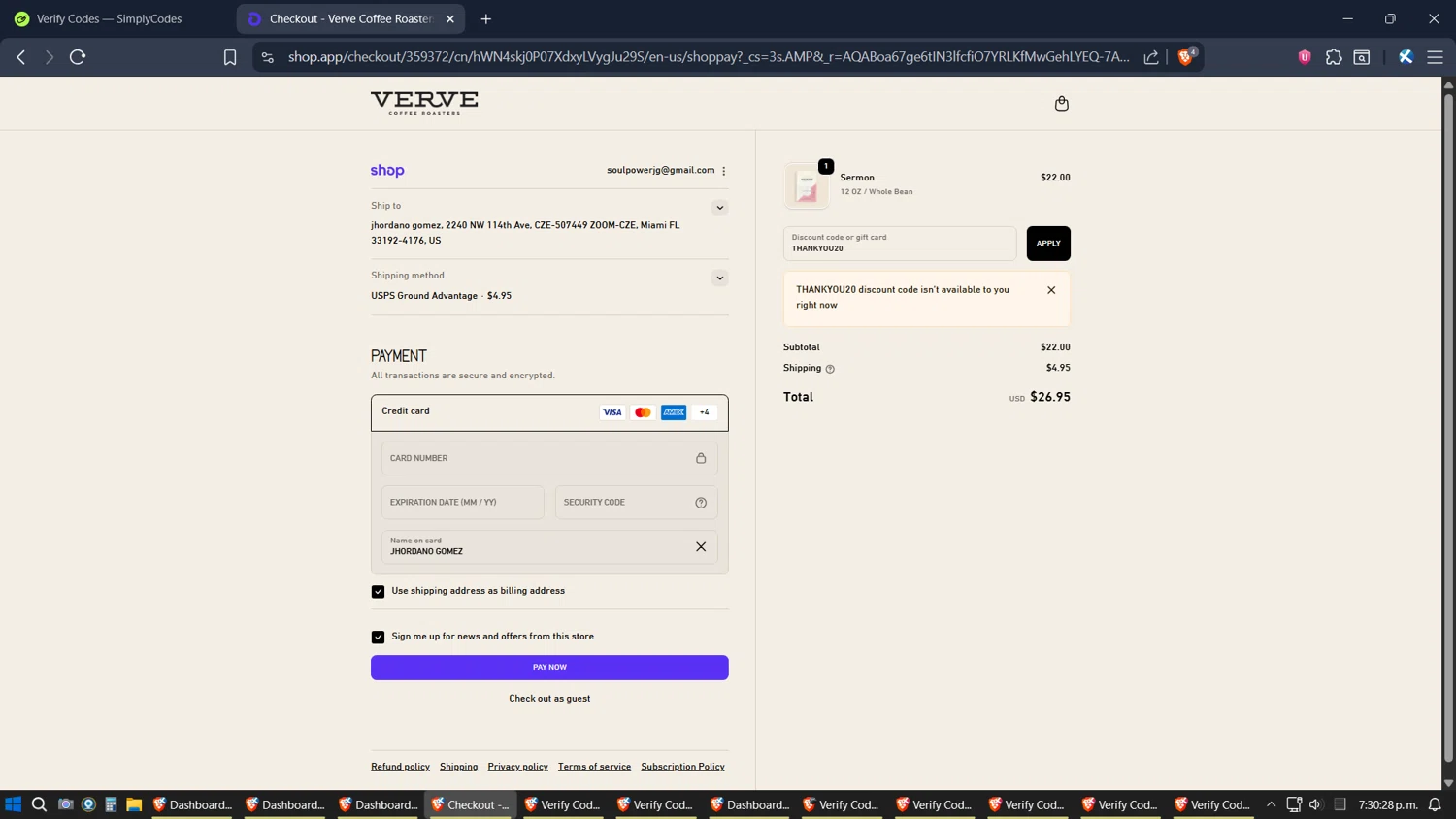Clear the Name on card field

click(x=701, y=547)
